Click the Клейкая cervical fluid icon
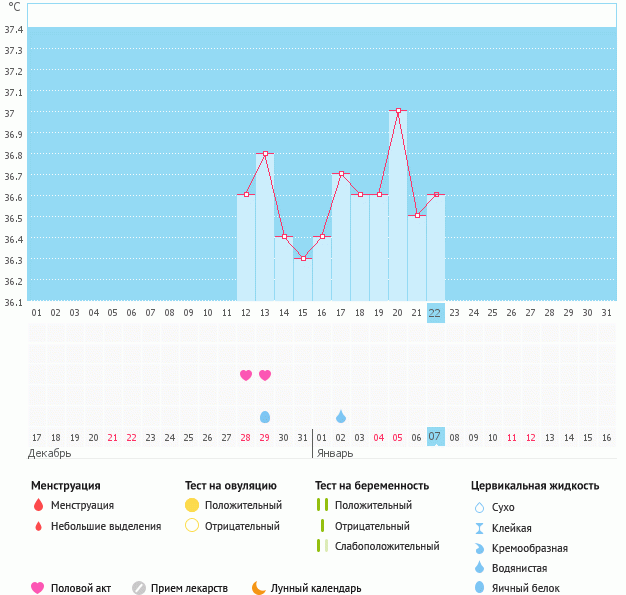 pyautogui.click(x=480, y=528)
